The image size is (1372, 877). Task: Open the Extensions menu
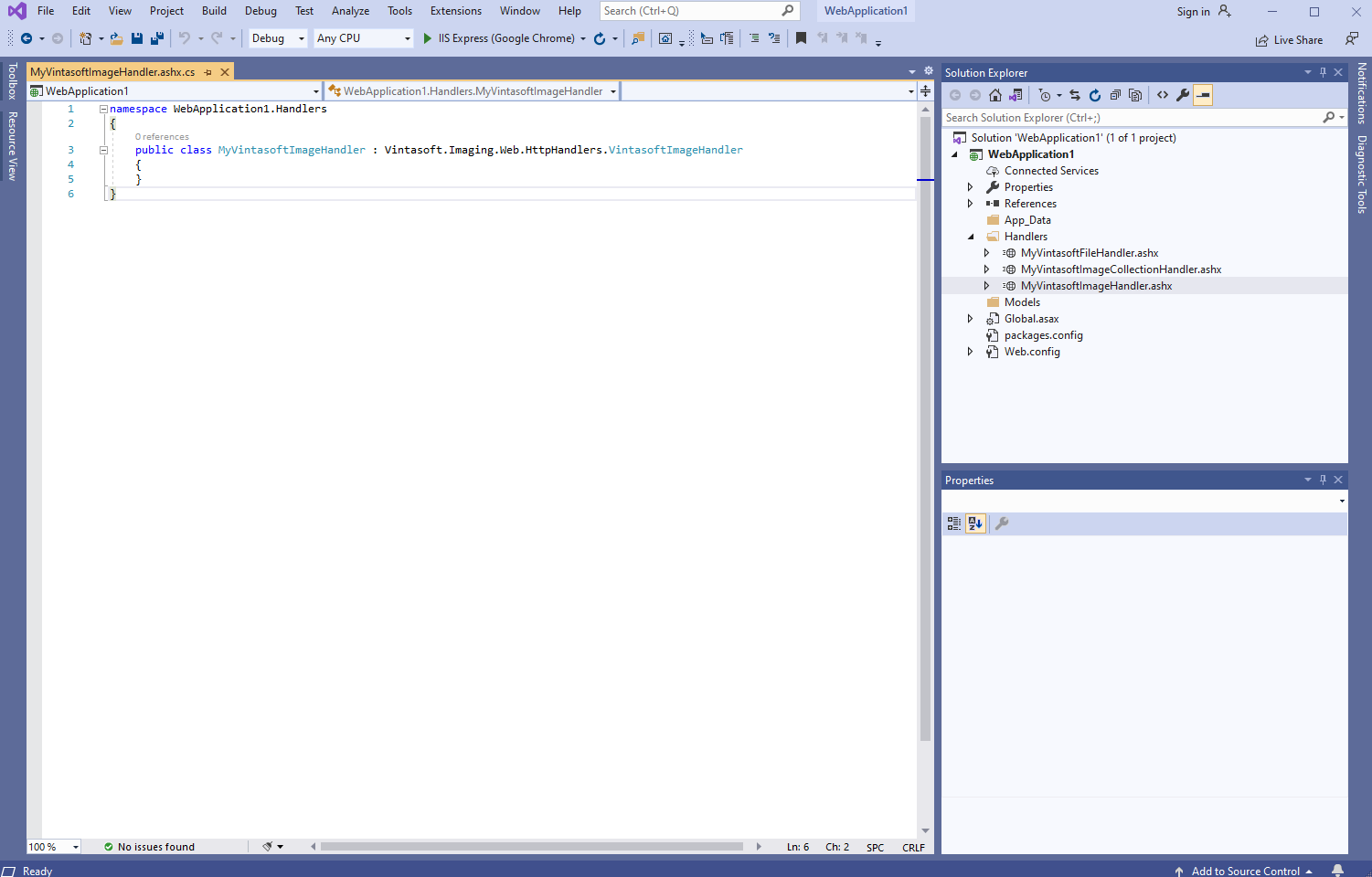[455, 11]
